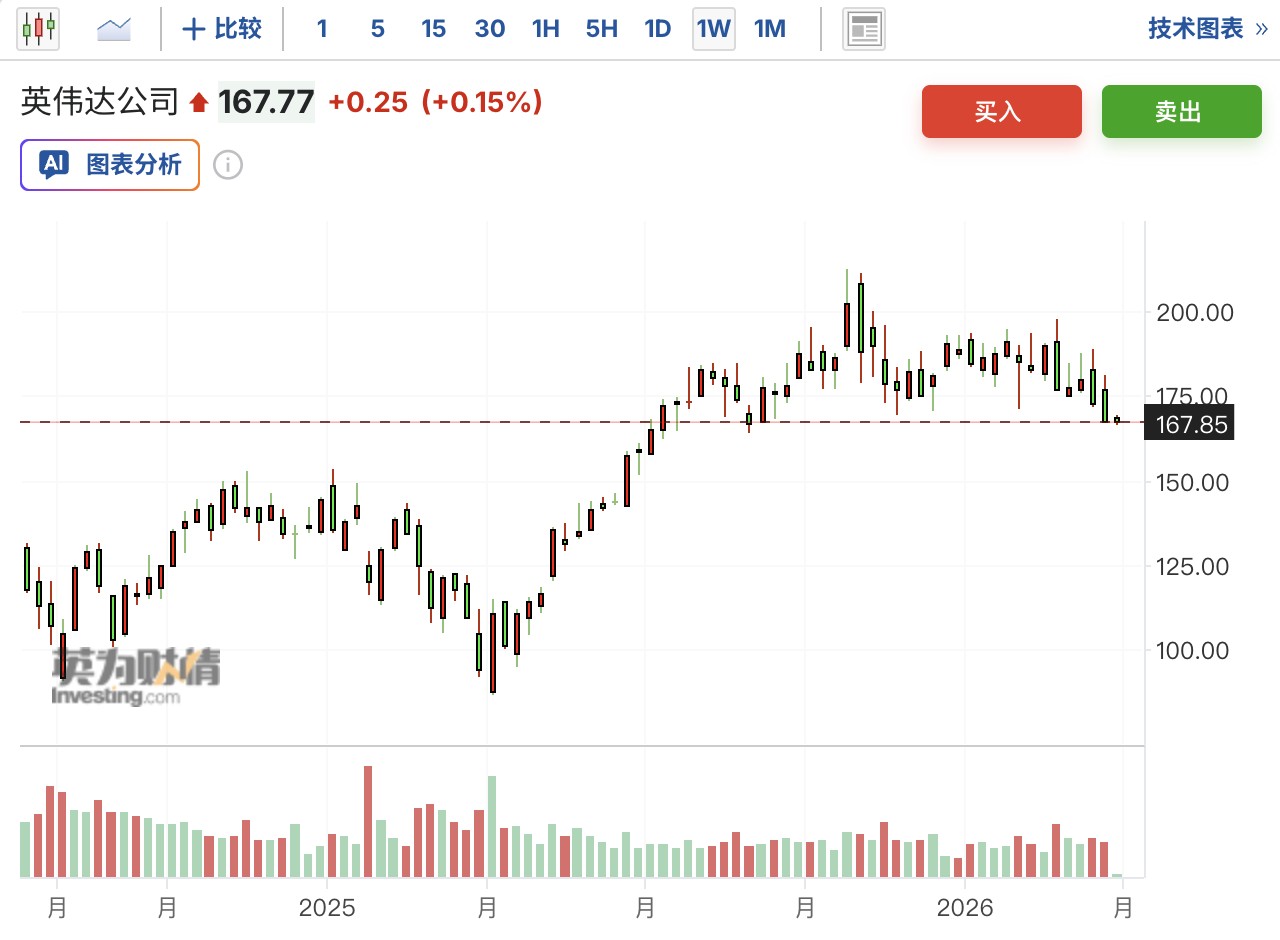The image size is (1280, 940).
Task: Select the 1 minute timeframe
Action: (x=322, y=29)
